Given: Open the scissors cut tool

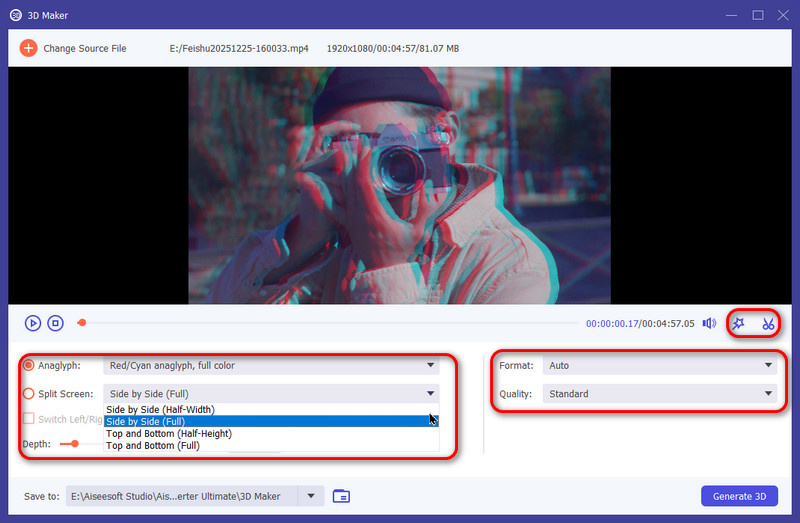Looking at the screenshot, I should tap(768, 323).
